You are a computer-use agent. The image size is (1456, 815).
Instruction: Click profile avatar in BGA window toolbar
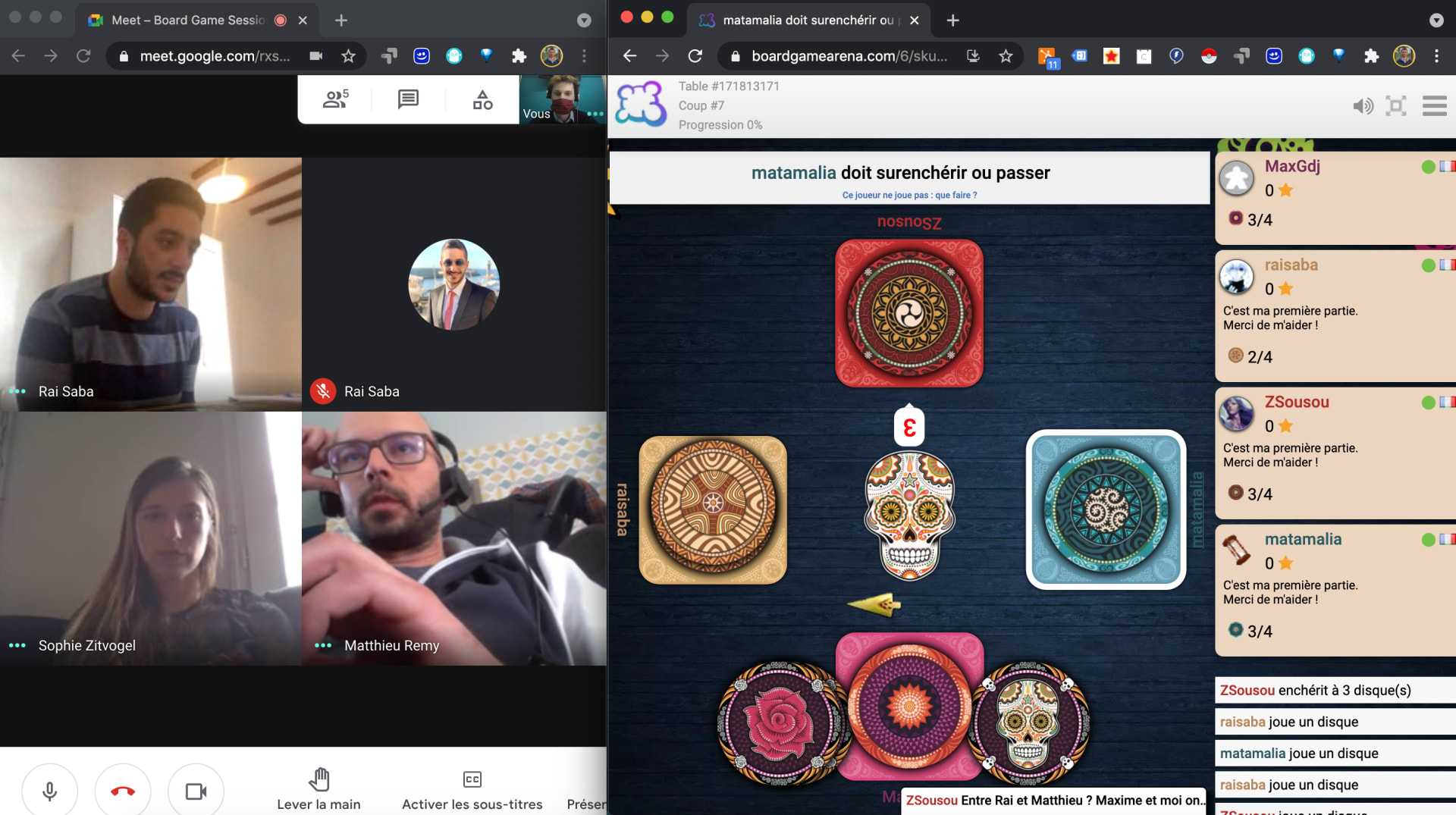click(1404, 56)
